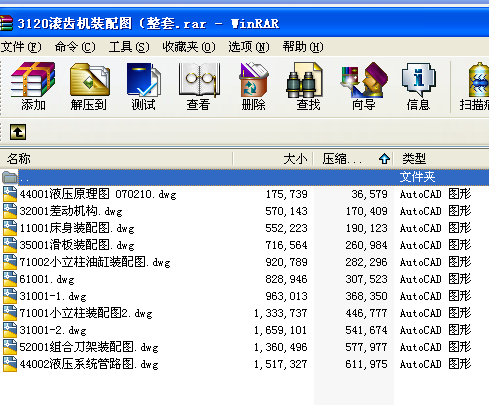Viewport: 489px width, 405px height.
Task: Go up one folder level
Action: click(18, 132)
